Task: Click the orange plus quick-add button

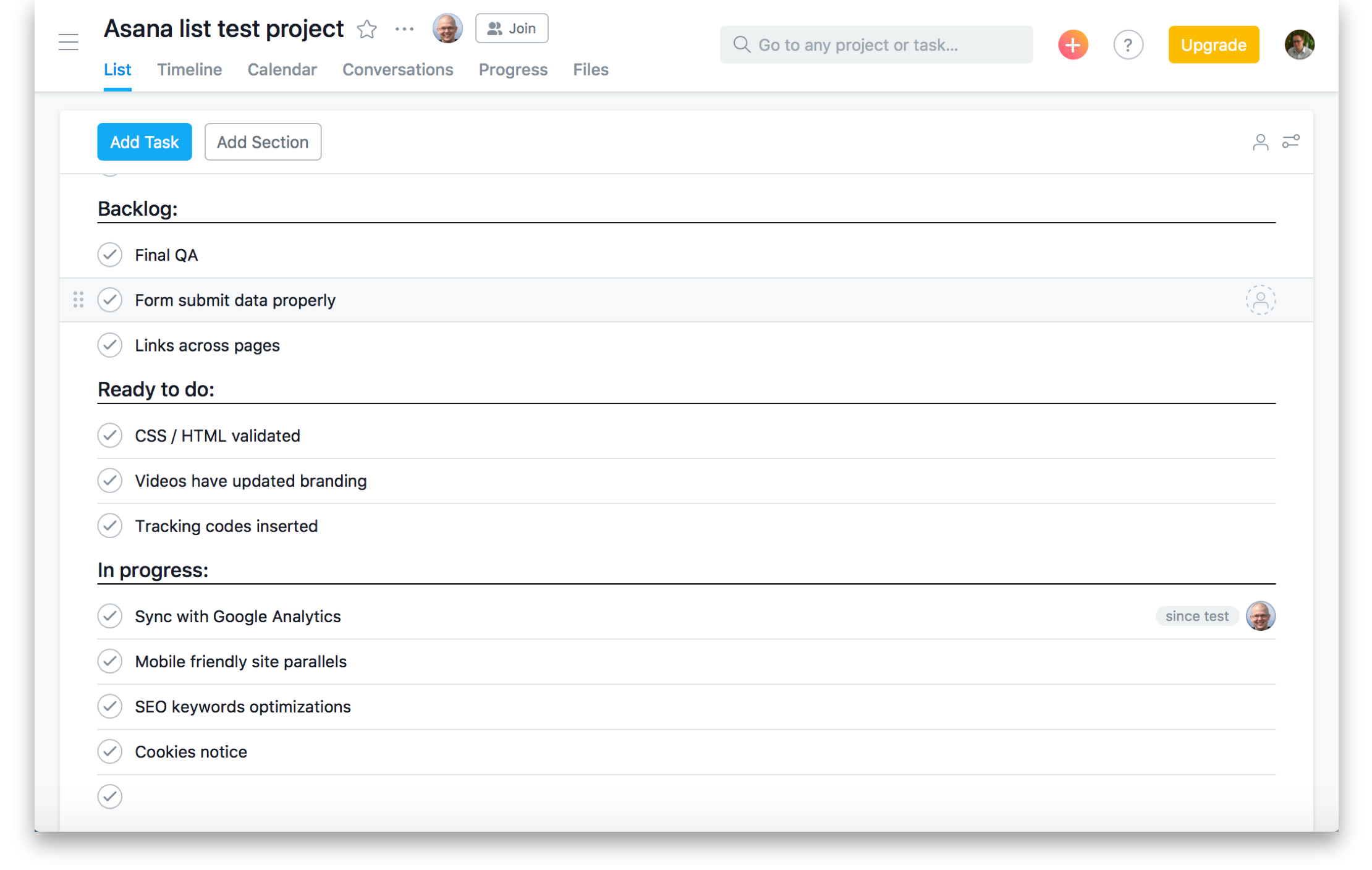Action: [x=1073, y=44]
